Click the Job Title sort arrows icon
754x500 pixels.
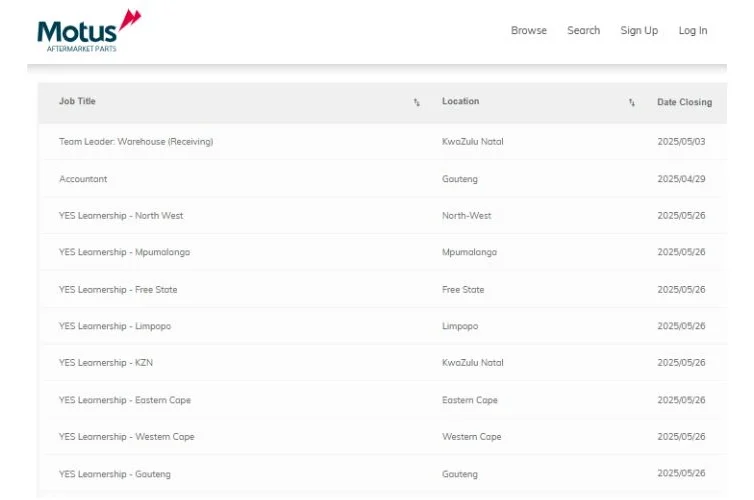[x=416, y=103]
